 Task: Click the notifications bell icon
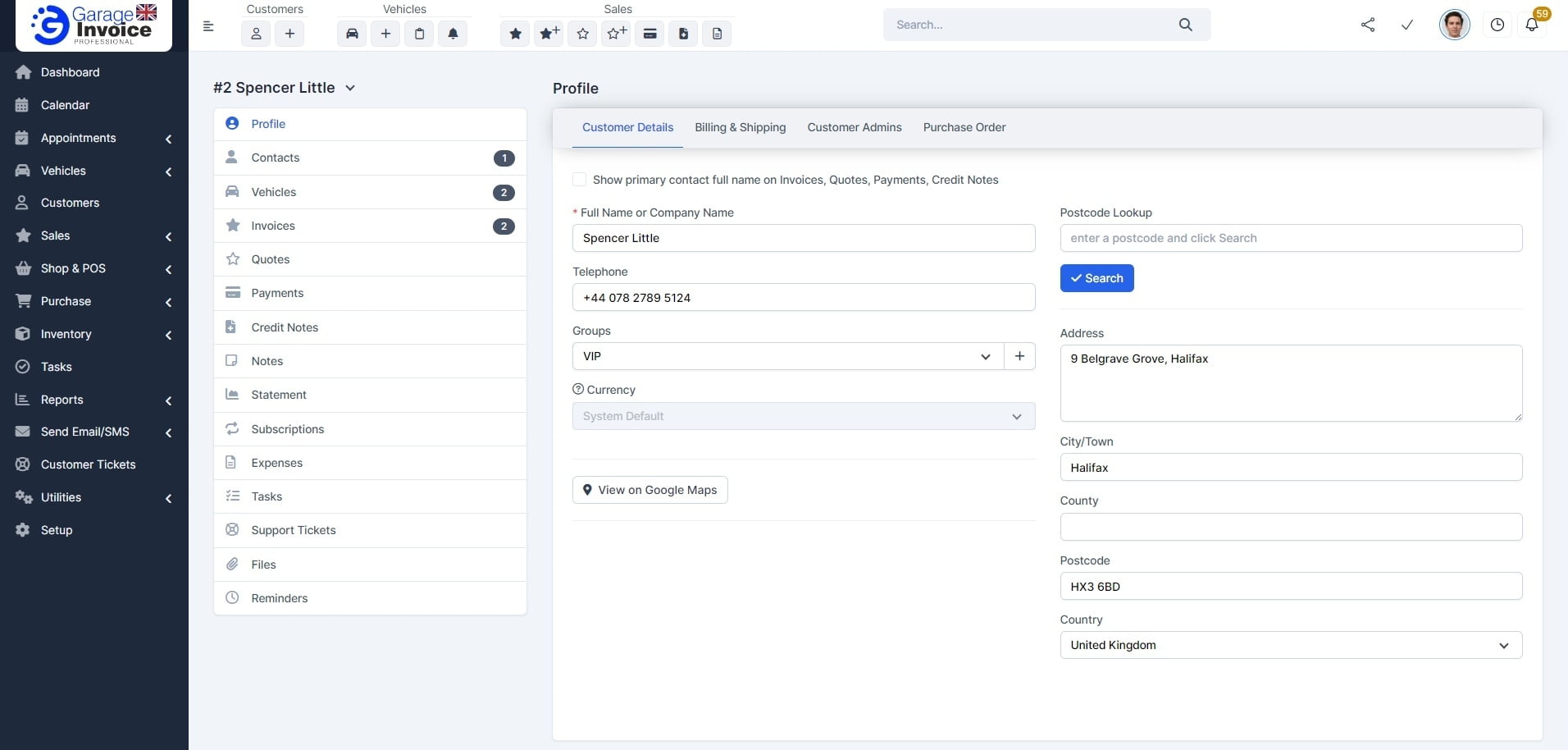(x=1531, y=25)
